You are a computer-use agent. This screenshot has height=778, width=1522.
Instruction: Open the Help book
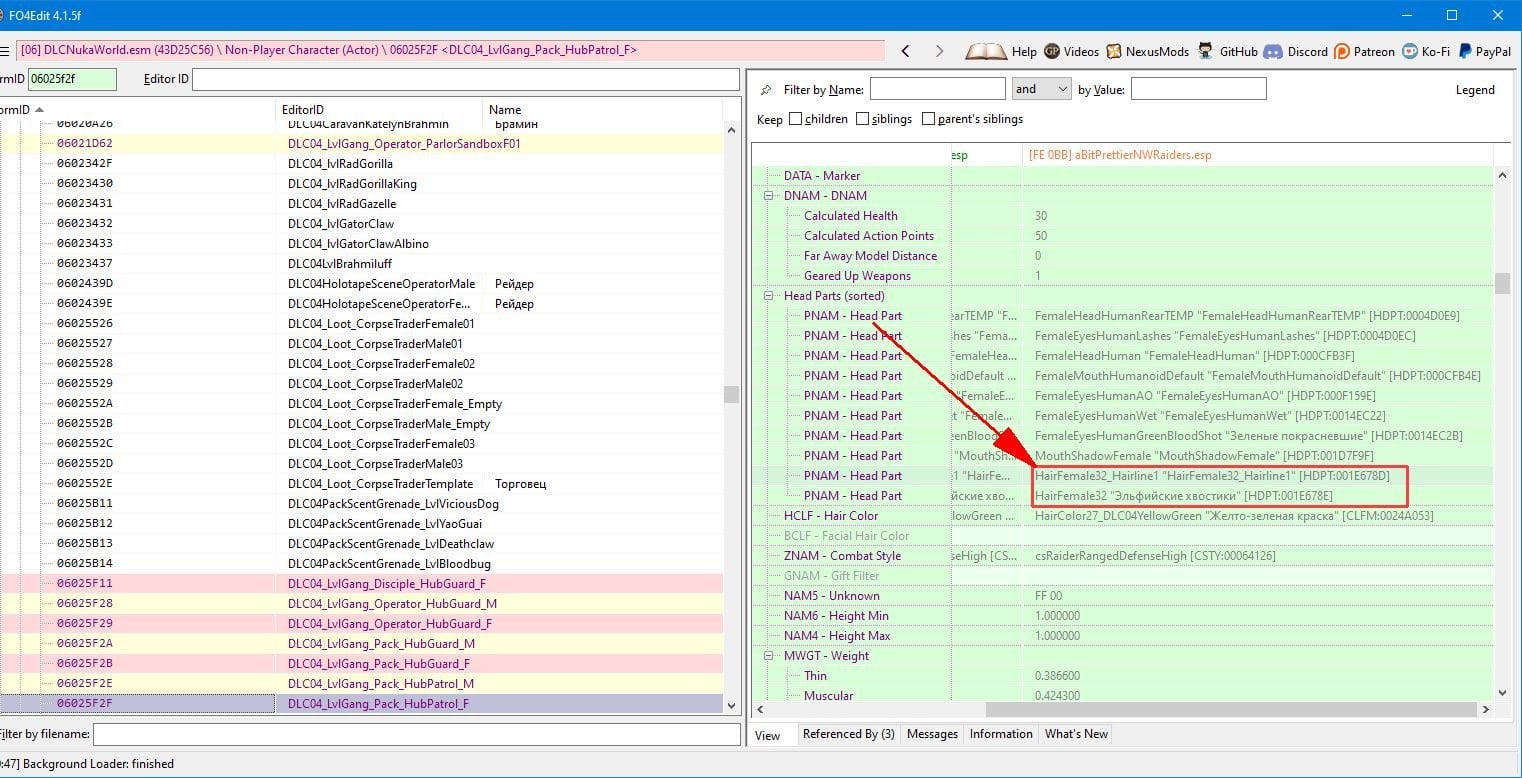pos(1001,52)
